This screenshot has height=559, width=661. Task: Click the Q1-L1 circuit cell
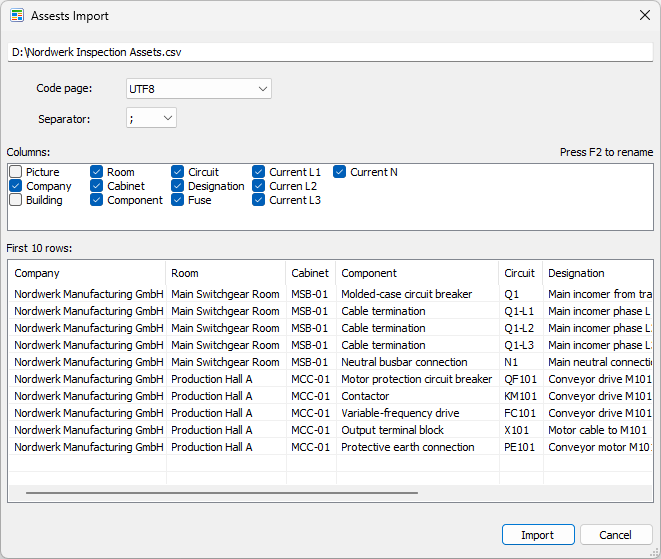pos(521,311)
